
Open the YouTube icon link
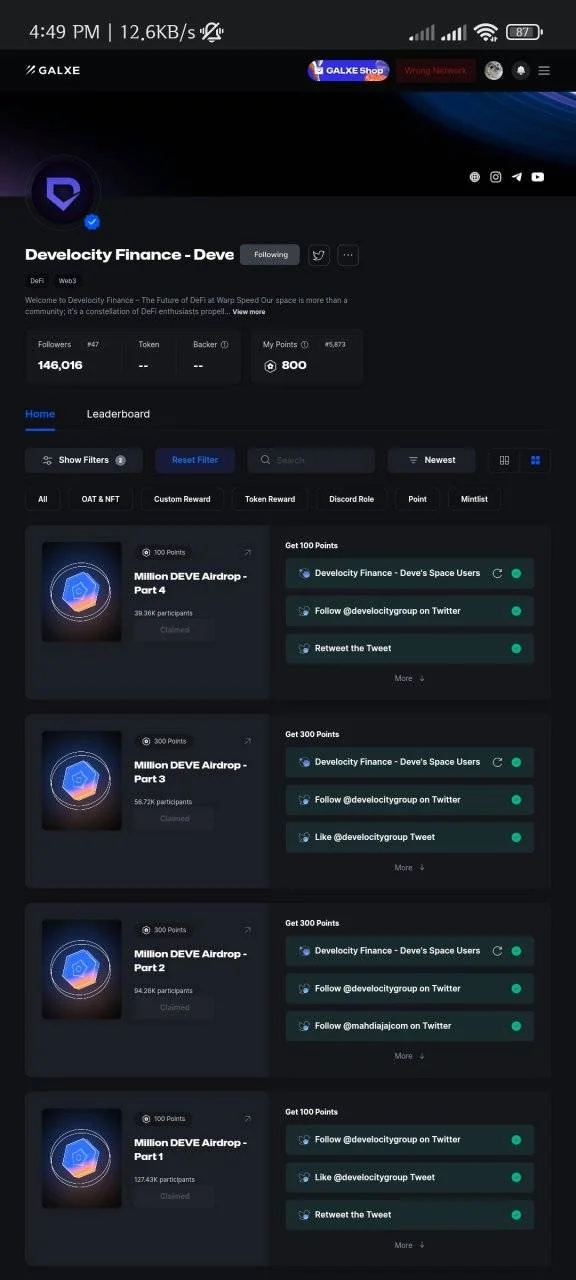(x=538, y=177)
